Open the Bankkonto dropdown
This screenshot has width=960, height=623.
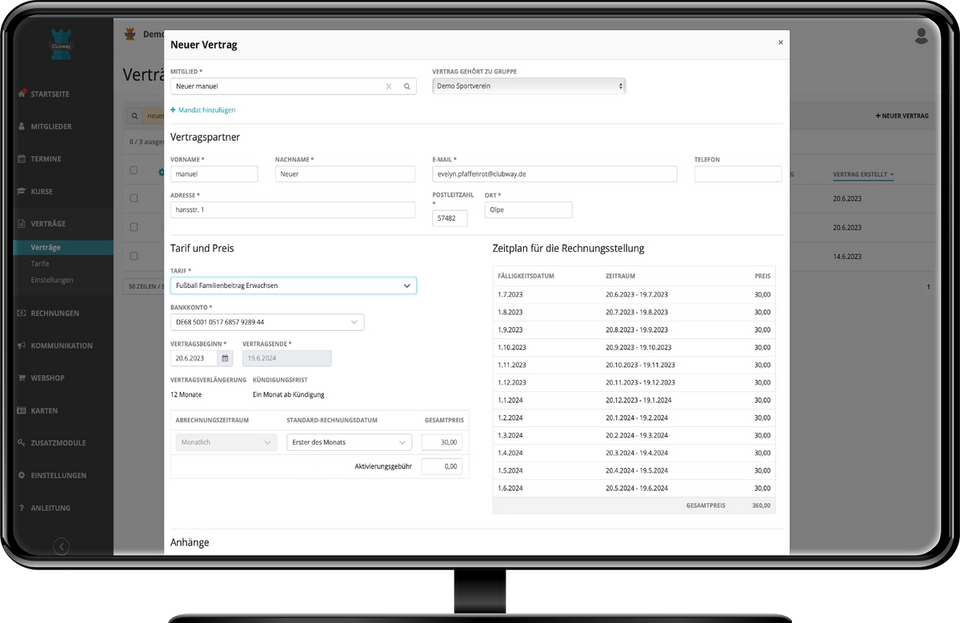(267, 322)
